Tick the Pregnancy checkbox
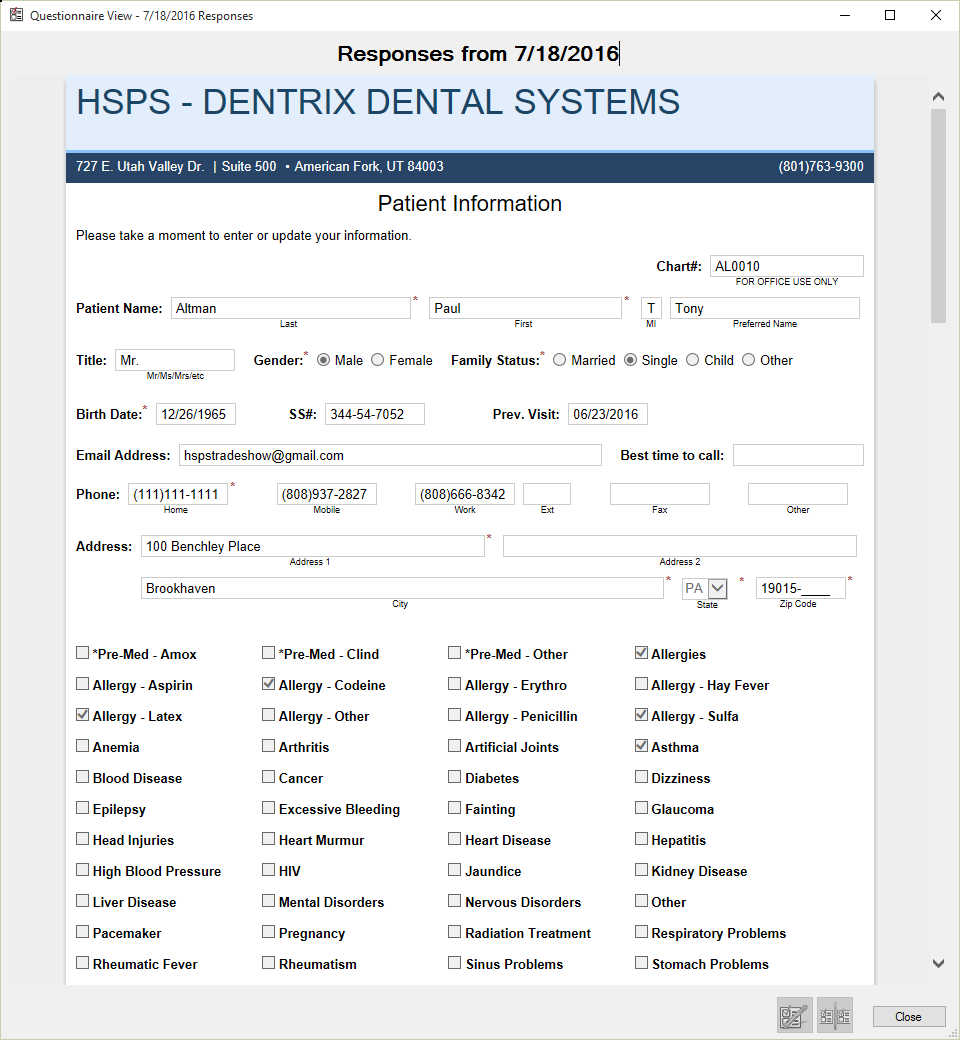Image resolution: width=960 pixels, height=1040 pixels. click(268, 932)
